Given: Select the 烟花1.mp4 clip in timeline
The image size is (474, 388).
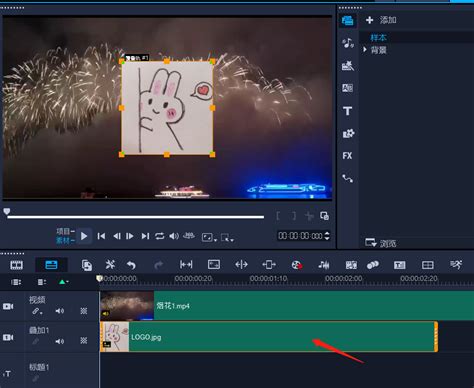Looking at the screenshot, I should pyautogui.click(x=287, y=306).
